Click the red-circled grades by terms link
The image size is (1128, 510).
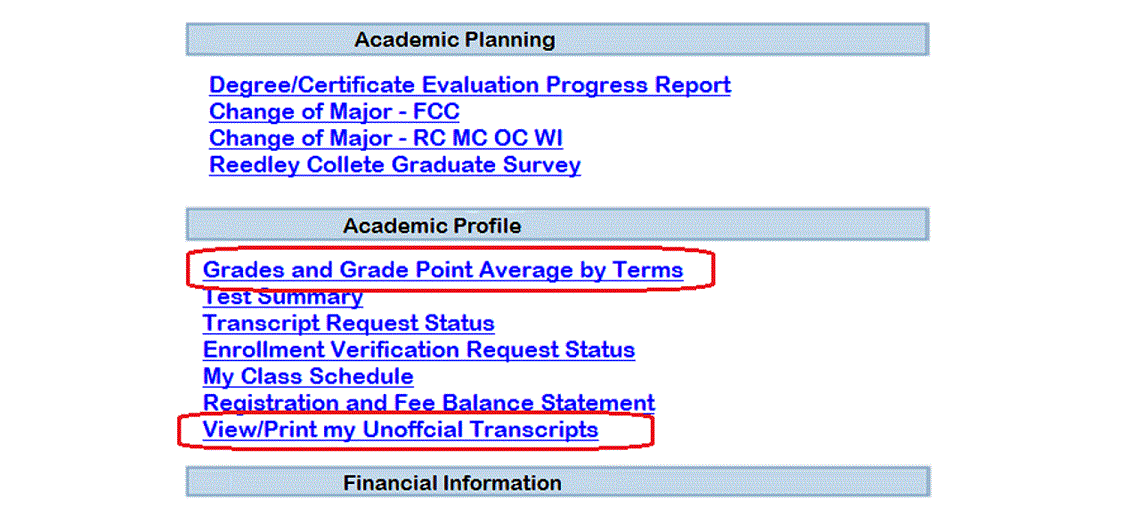pyautogui.click(x=443, y=270)
